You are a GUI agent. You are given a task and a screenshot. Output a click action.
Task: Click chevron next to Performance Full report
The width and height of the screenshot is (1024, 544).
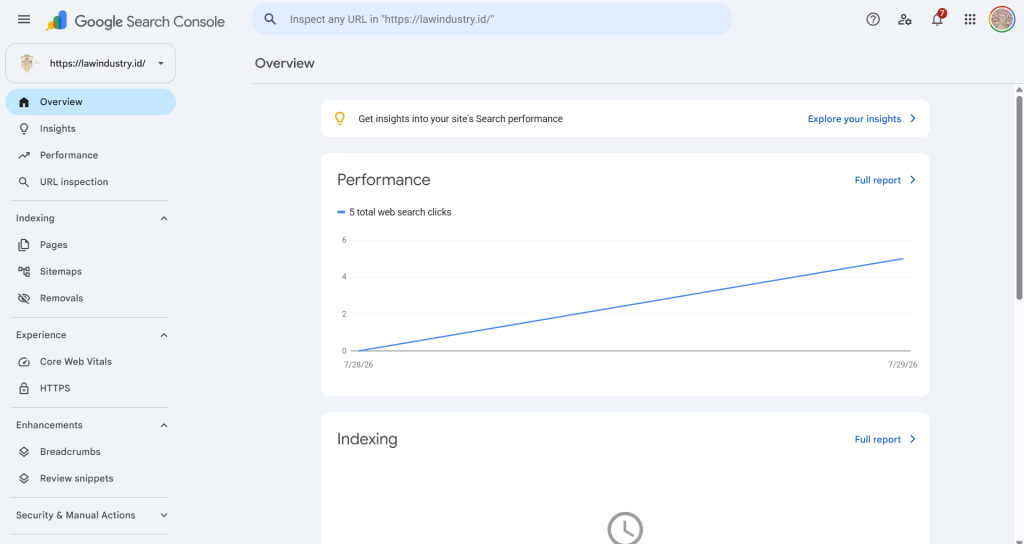point(913,180)
